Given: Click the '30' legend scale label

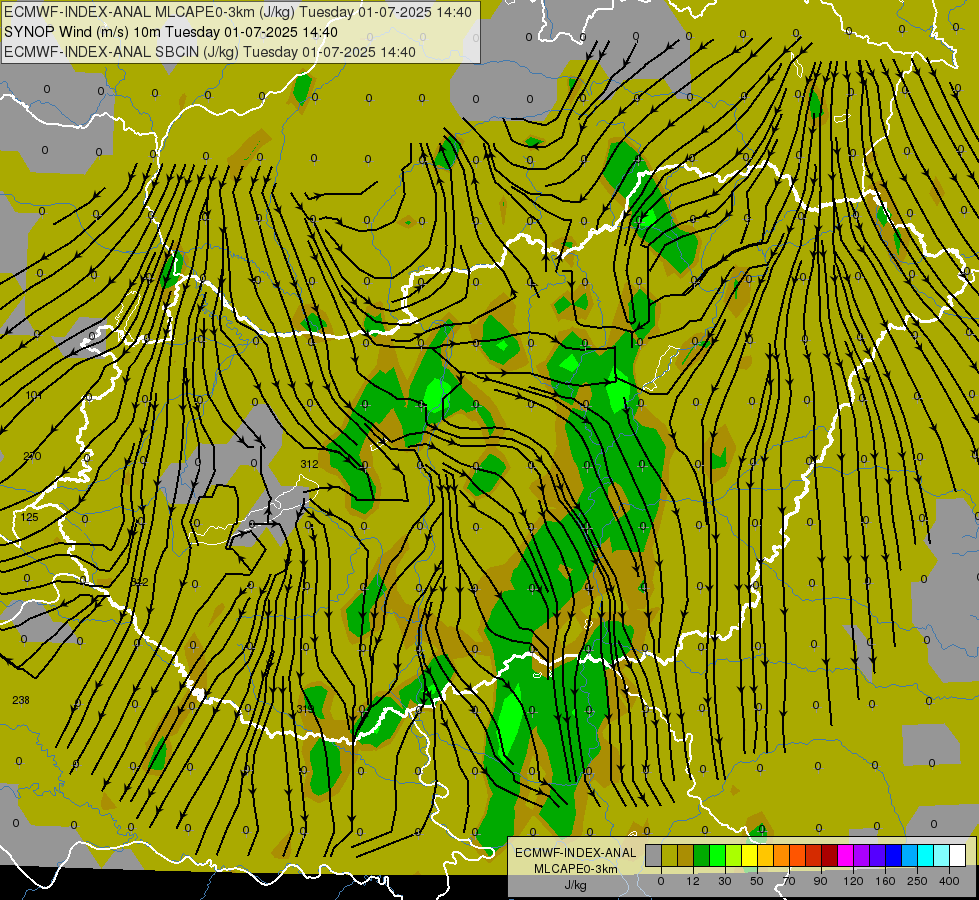Looking at the screenshot, I should (725, 881).
